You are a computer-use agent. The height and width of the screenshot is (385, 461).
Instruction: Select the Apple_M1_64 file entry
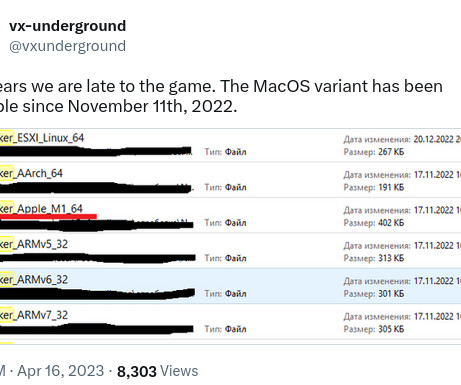click(230, 216)
